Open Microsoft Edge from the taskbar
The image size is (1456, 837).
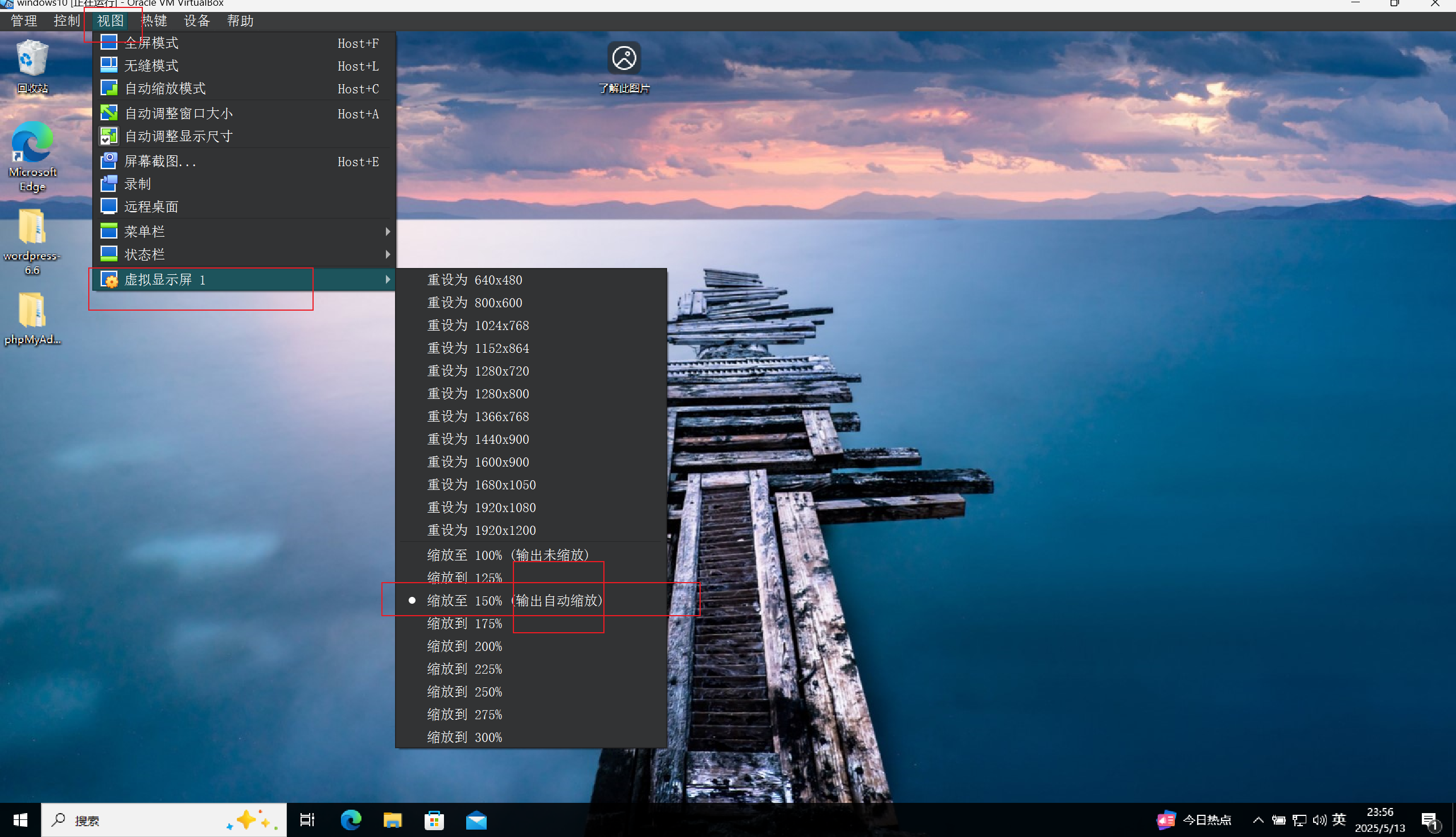tap(351, 820)
